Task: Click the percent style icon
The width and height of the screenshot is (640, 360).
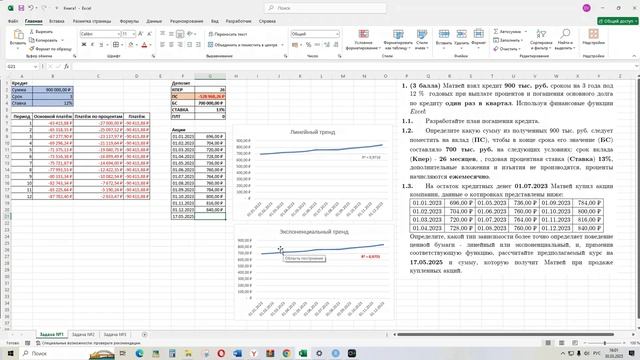Action: coord(309,44)
